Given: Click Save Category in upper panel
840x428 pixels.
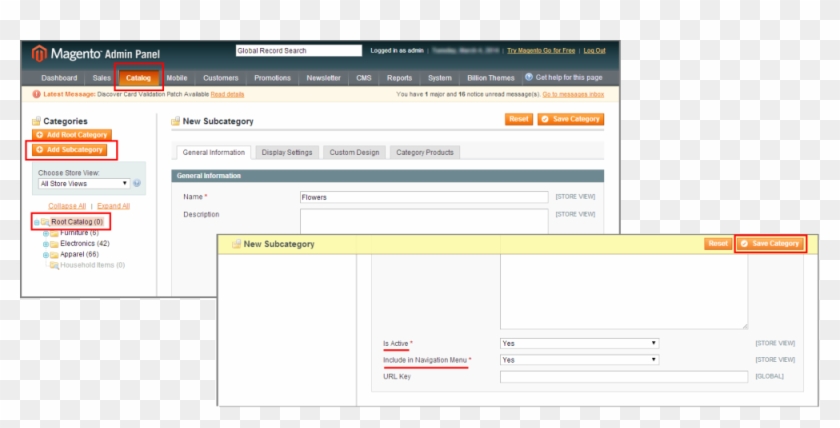Looking at the screenshot, I should tap(571, 119).
